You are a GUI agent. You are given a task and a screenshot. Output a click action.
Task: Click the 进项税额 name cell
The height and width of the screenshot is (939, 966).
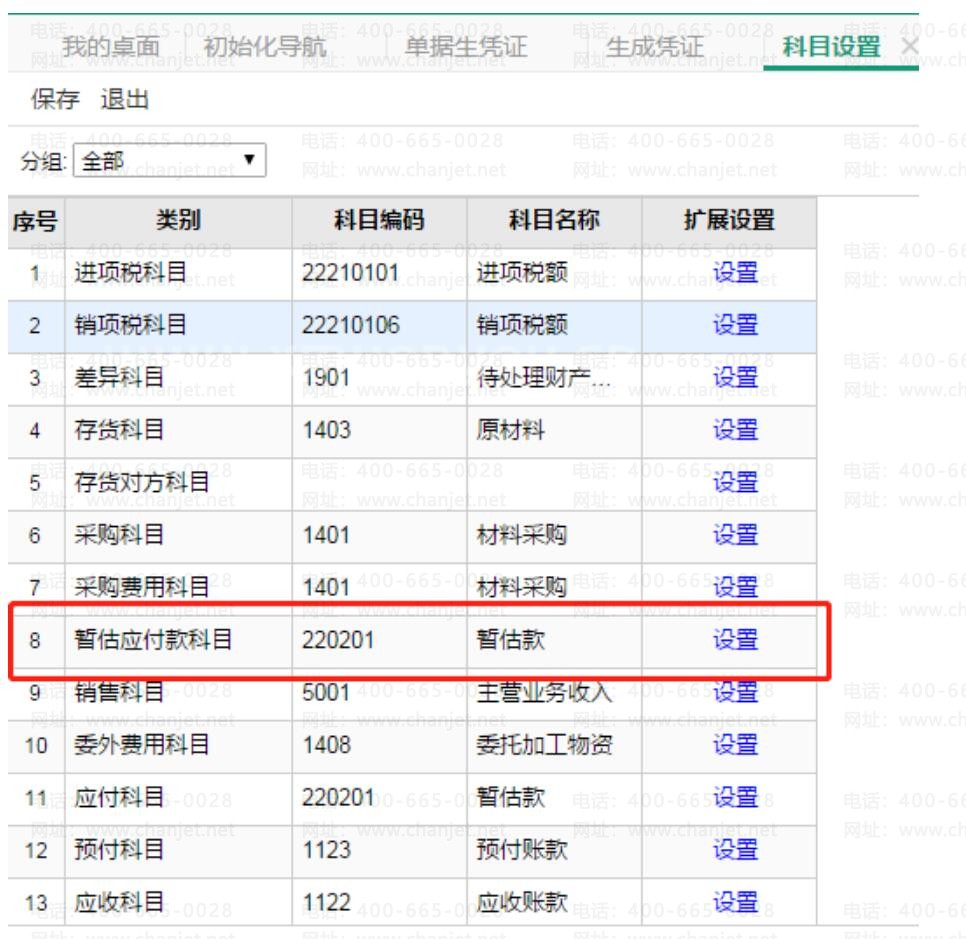(554, 274)
